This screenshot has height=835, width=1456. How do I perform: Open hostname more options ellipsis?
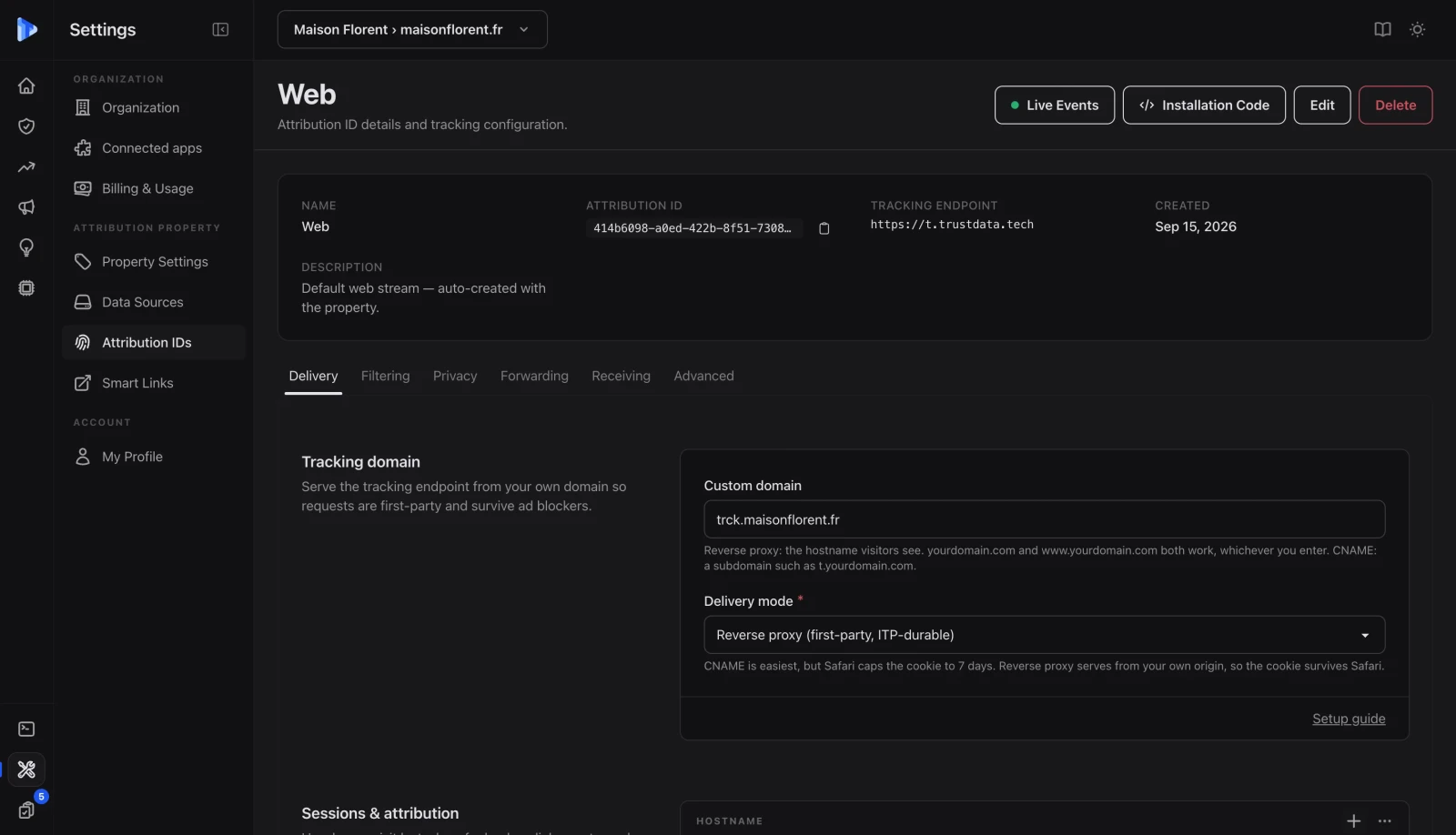pyautogui.click(x=1384, y=820)
